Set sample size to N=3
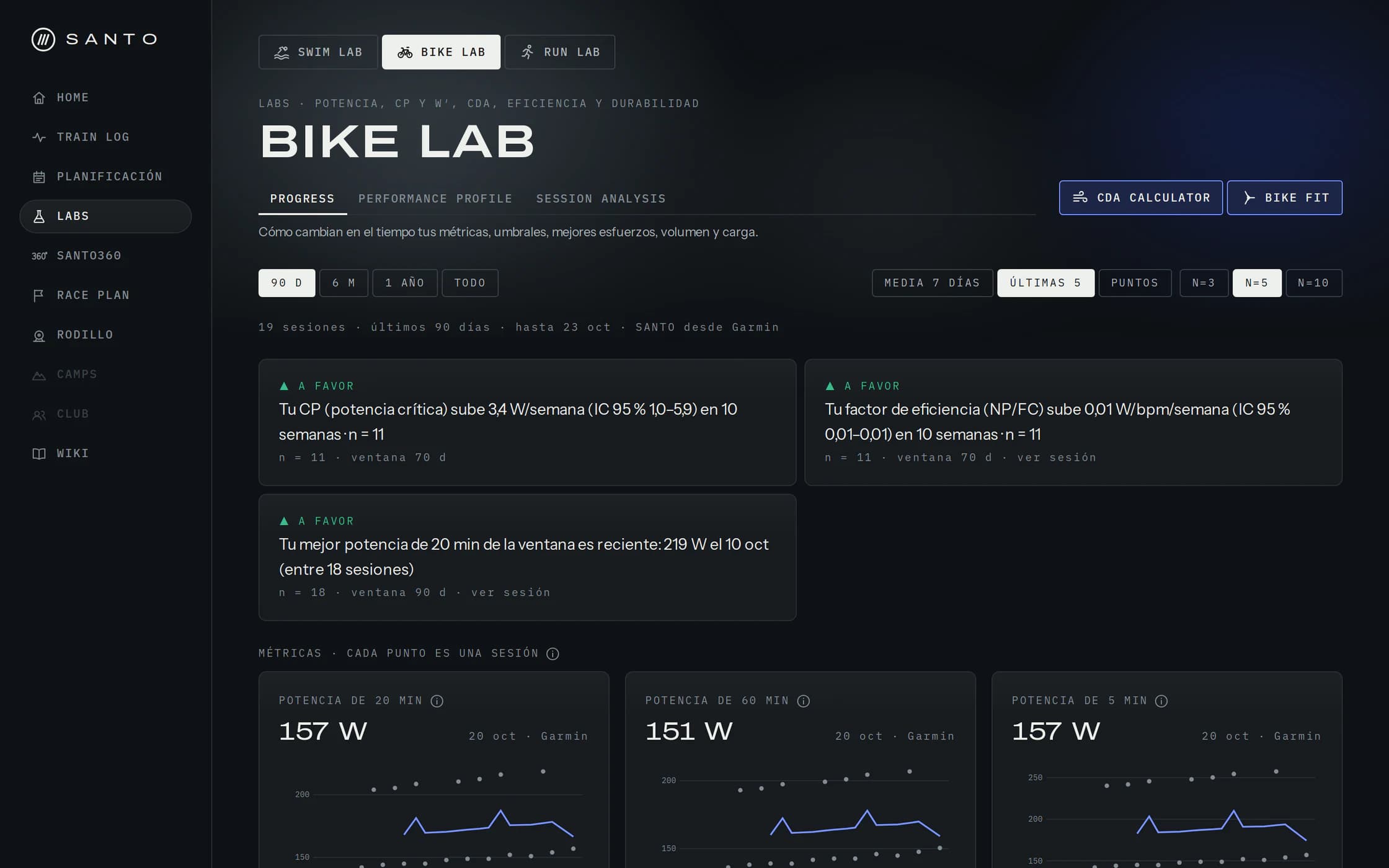 [1204, 283]
